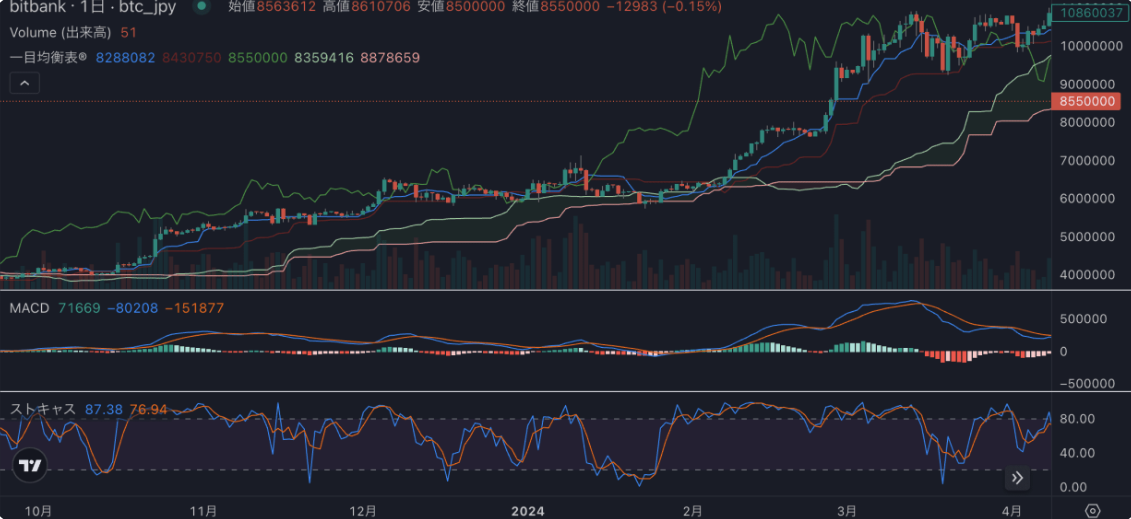1131x519 pixels.
Task: Click the scroll-to-latest double arrow button
Action: 1017,478
